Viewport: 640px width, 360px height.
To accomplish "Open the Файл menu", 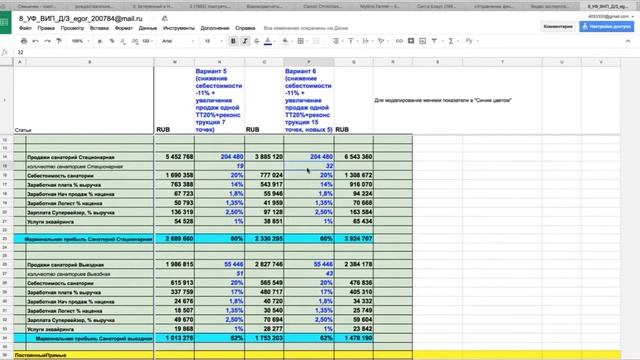I will pyautogui.click(x=25, y=28).
